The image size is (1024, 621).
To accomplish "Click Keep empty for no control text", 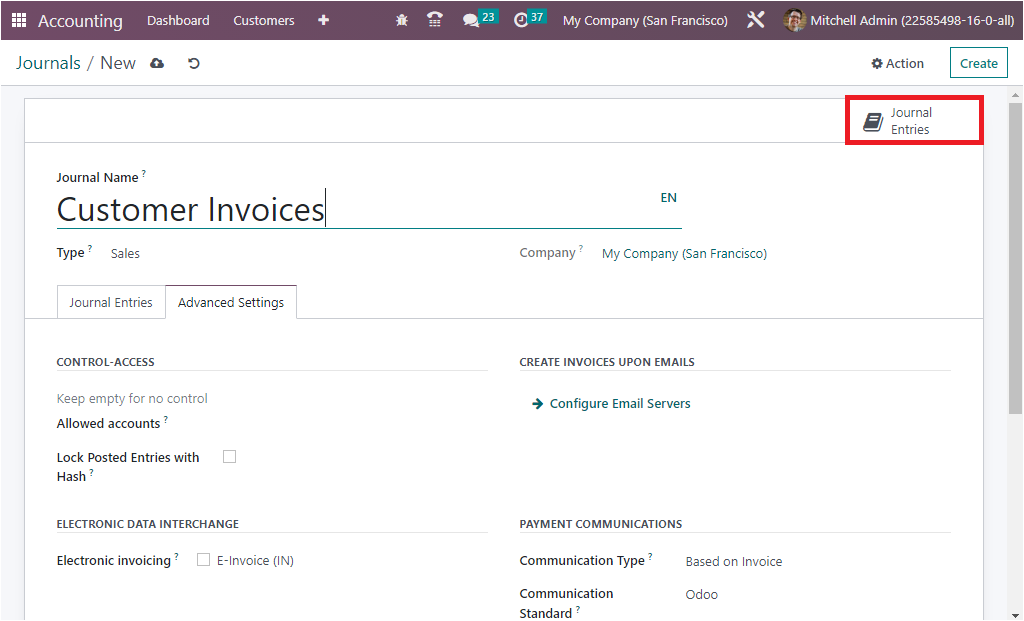I will (132, 398).
